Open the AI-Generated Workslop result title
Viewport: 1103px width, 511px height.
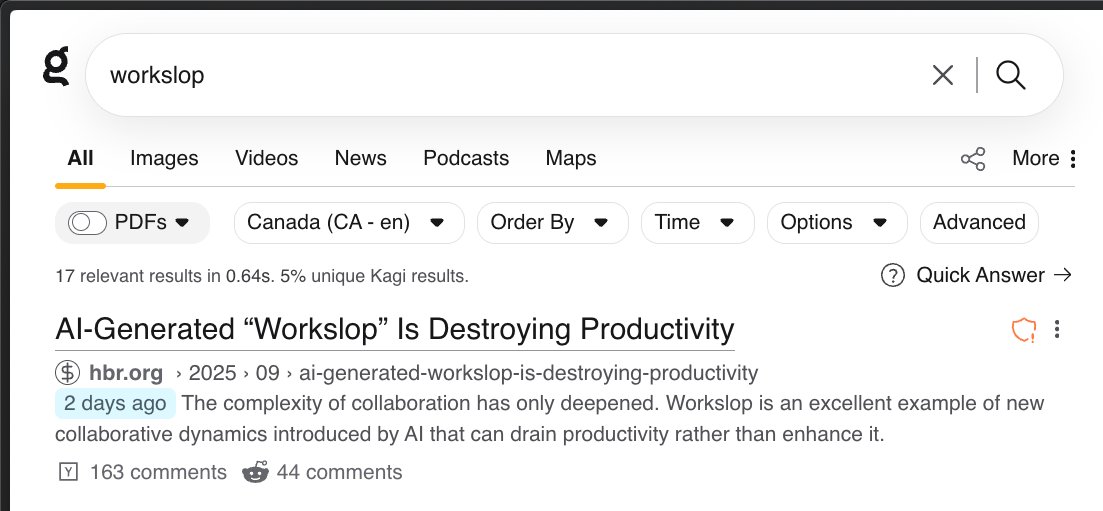click(395, 329)
